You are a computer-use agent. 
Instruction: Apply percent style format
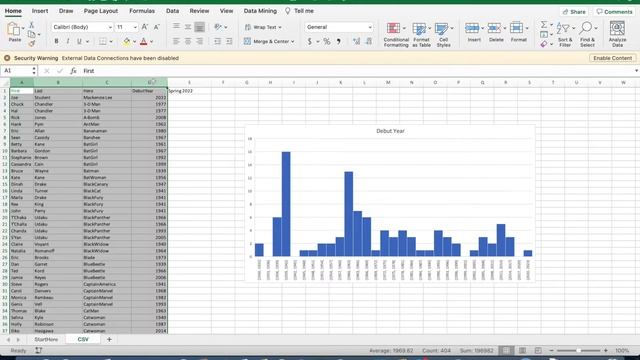327,41
